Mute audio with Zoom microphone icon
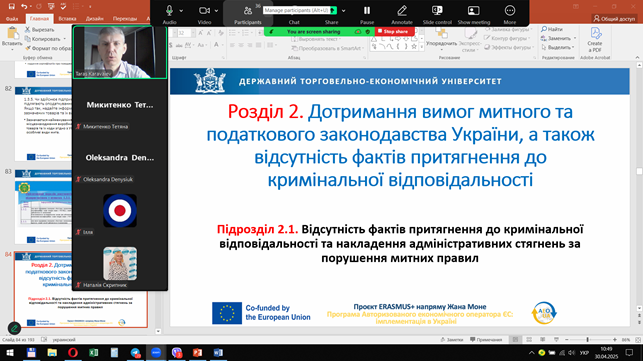Viewport: 643px width, 361px height. coord(169,11)
